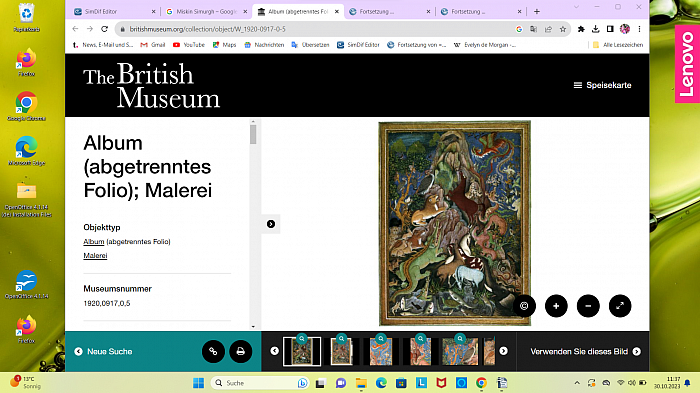This screenshot has width=700, height=393.
Task: Click Verwenden Sie dieses Bild
Action: 585,351
